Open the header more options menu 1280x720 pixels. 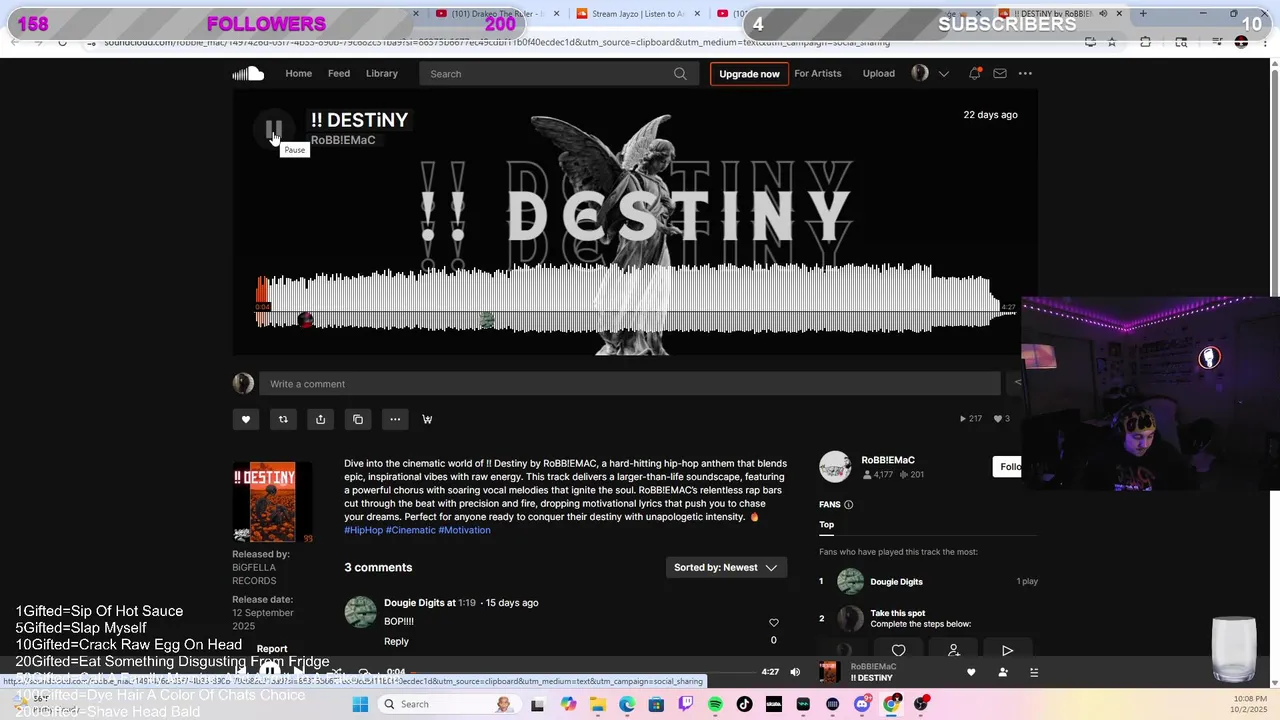tap(1025, 73)
